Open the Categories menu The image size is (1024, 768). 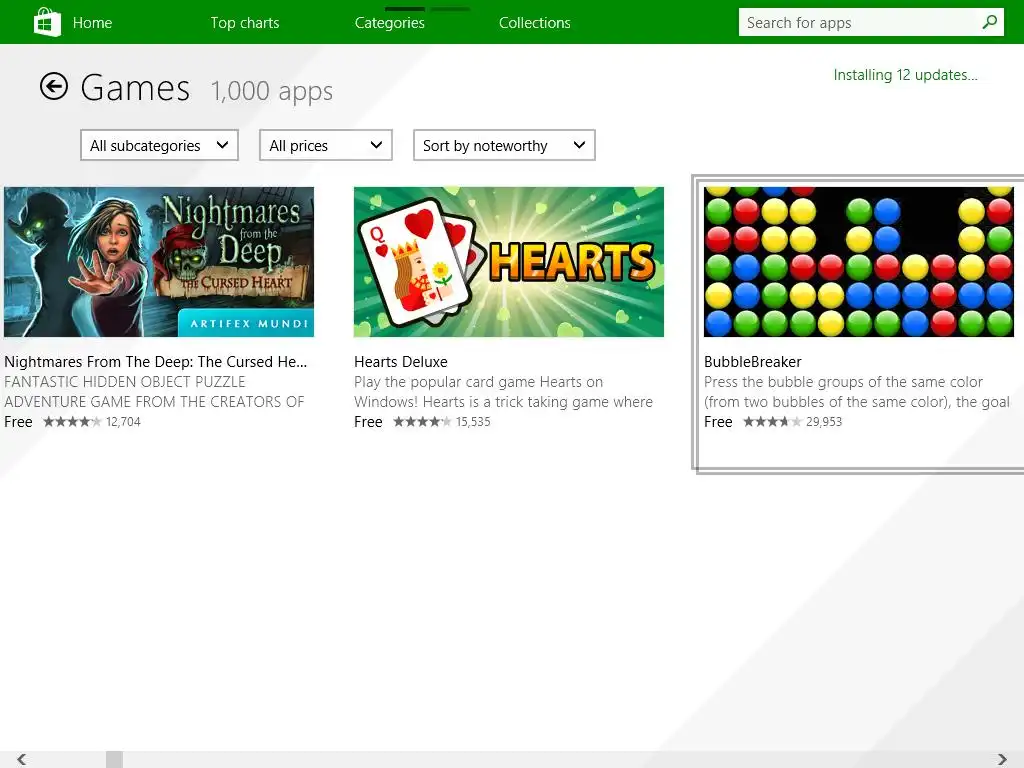pos(390,23)
